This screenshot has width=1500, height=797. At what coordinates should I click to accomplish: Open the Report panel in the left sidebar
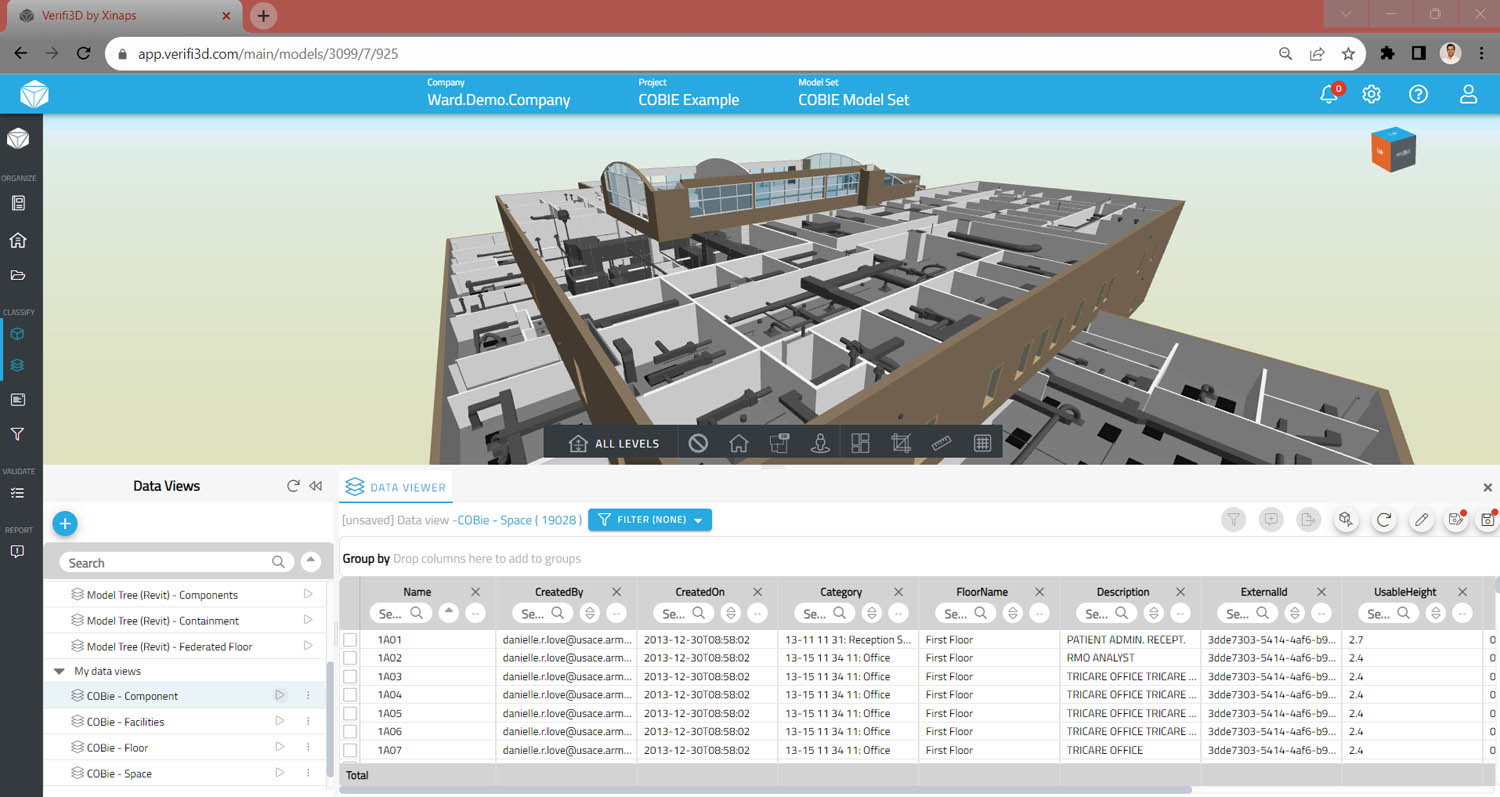coord(18,551)
